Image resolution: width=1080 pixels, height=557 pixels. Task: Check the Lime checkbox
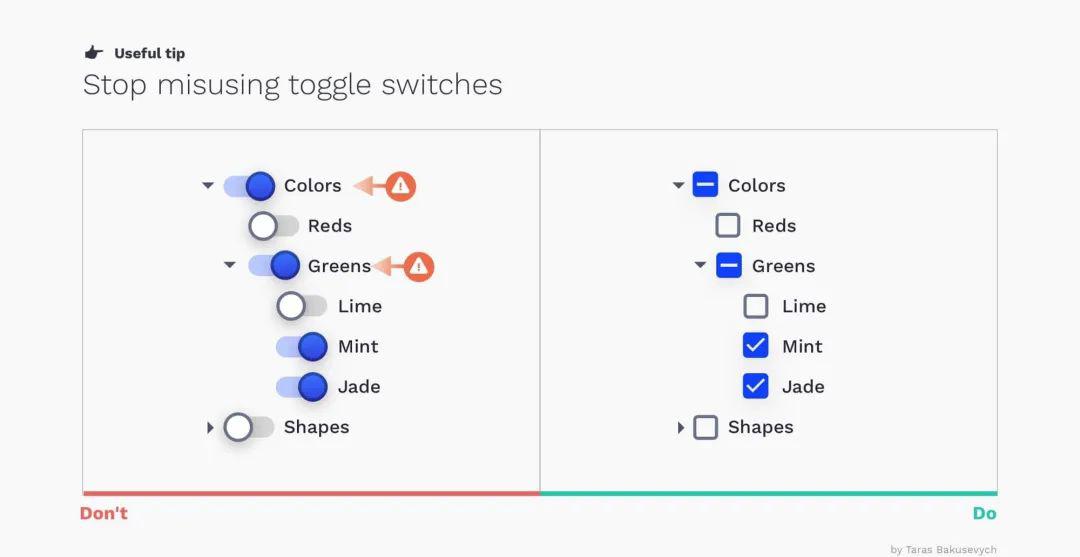point(756,306)
